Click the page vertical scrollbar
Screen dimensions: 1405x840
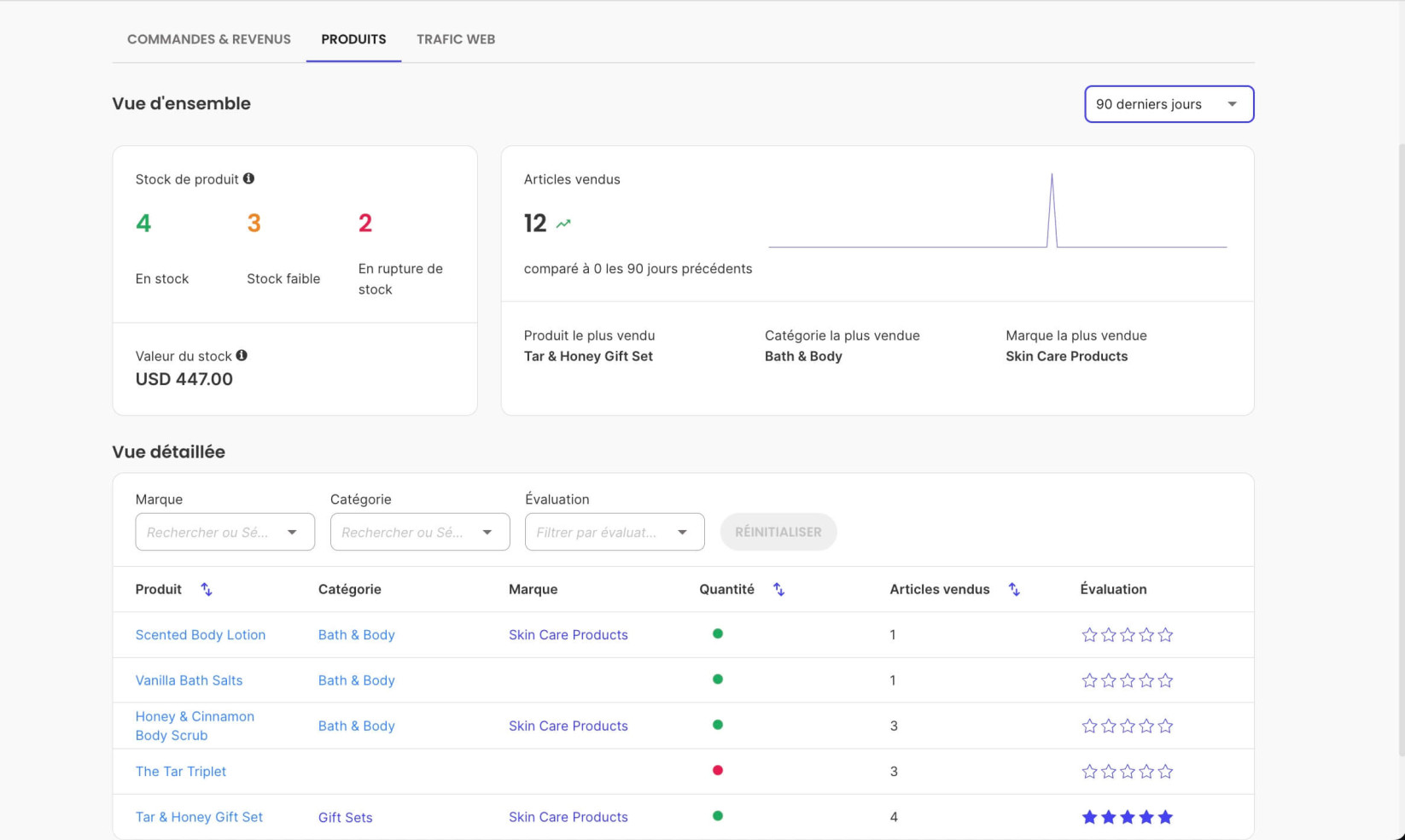(x=1401, y=451)
